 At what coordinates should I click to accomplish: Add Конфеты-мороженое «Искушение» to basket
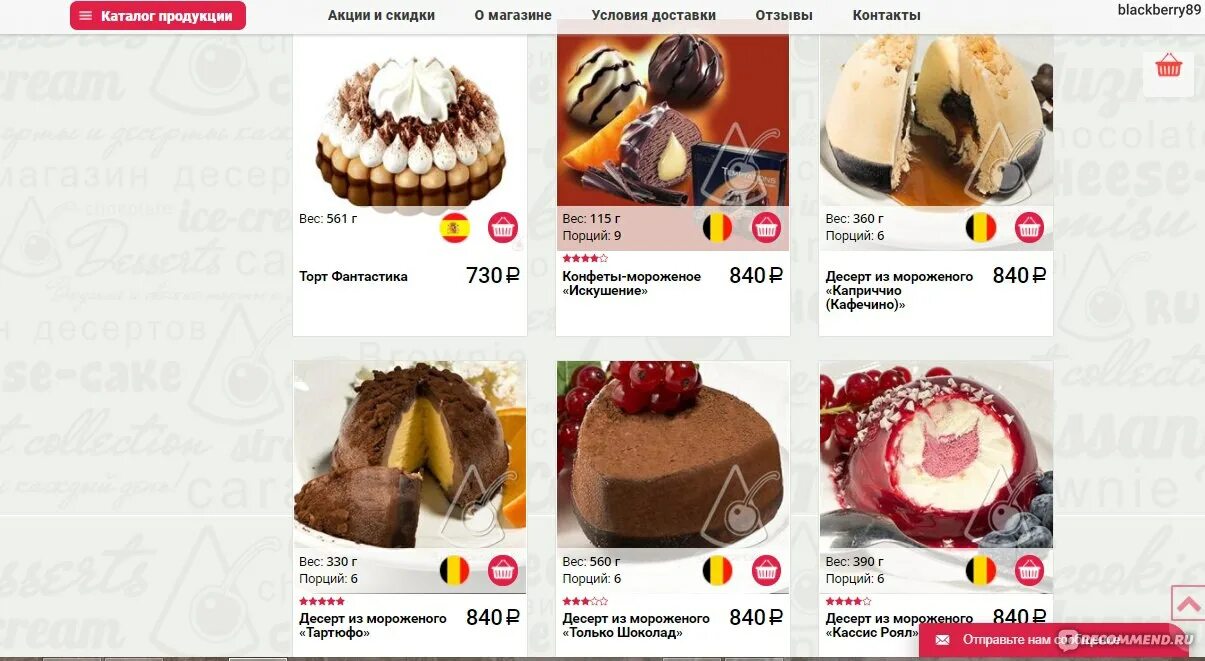coord(766,228)
